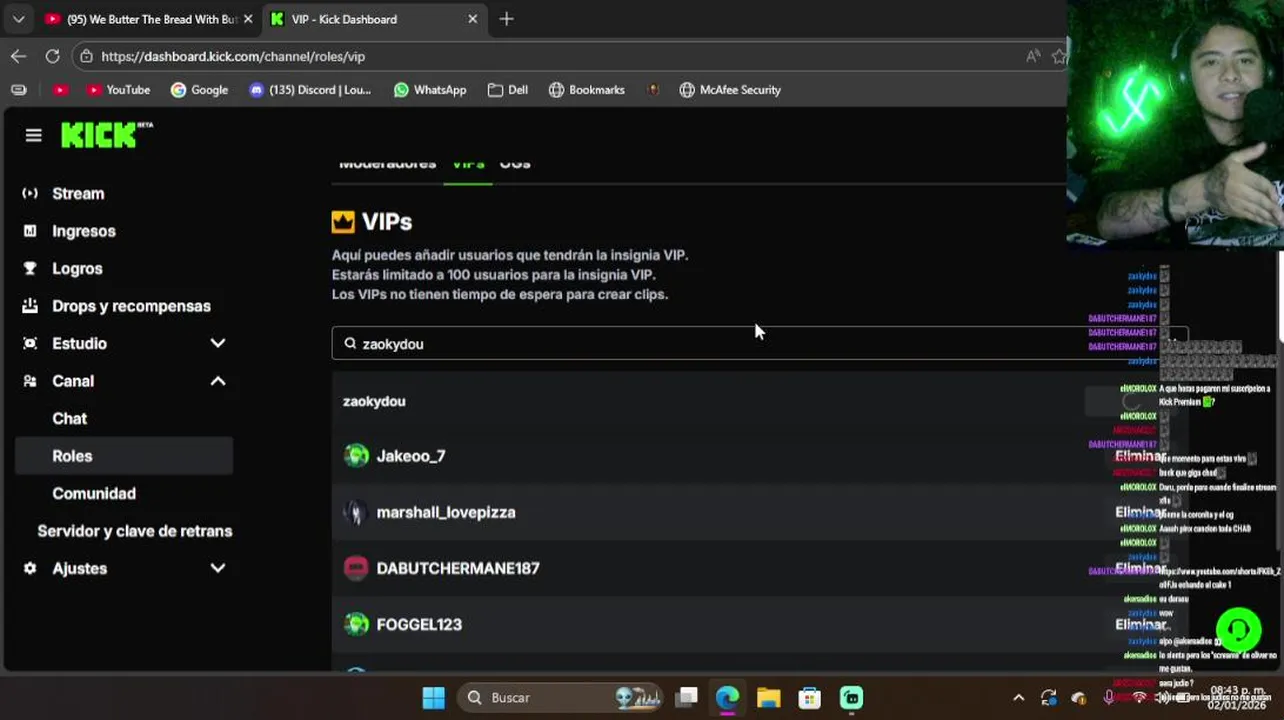Go back in the browser
1284x720 pixels.
point(18,57)
